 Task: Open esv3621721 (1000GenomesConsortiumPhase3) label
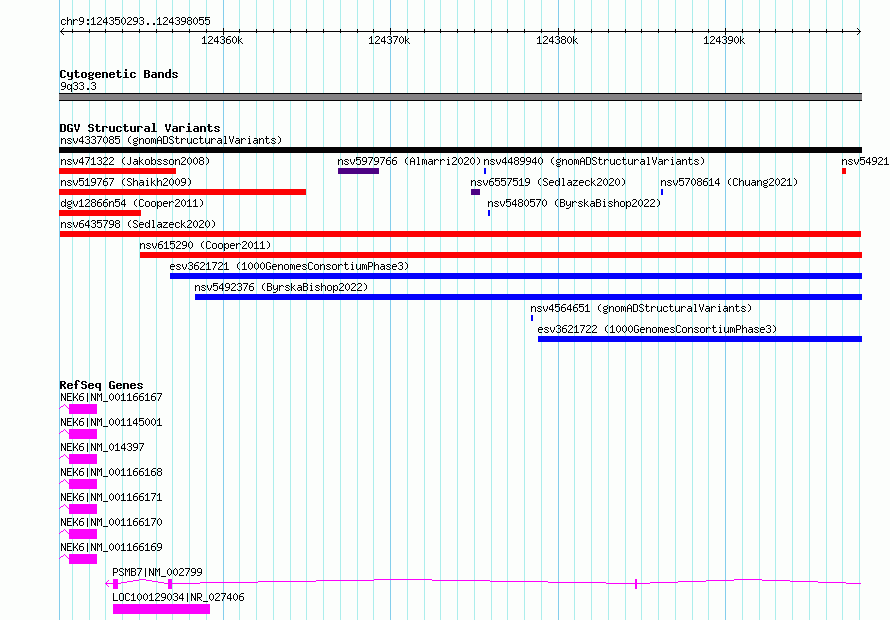point(289,266)
